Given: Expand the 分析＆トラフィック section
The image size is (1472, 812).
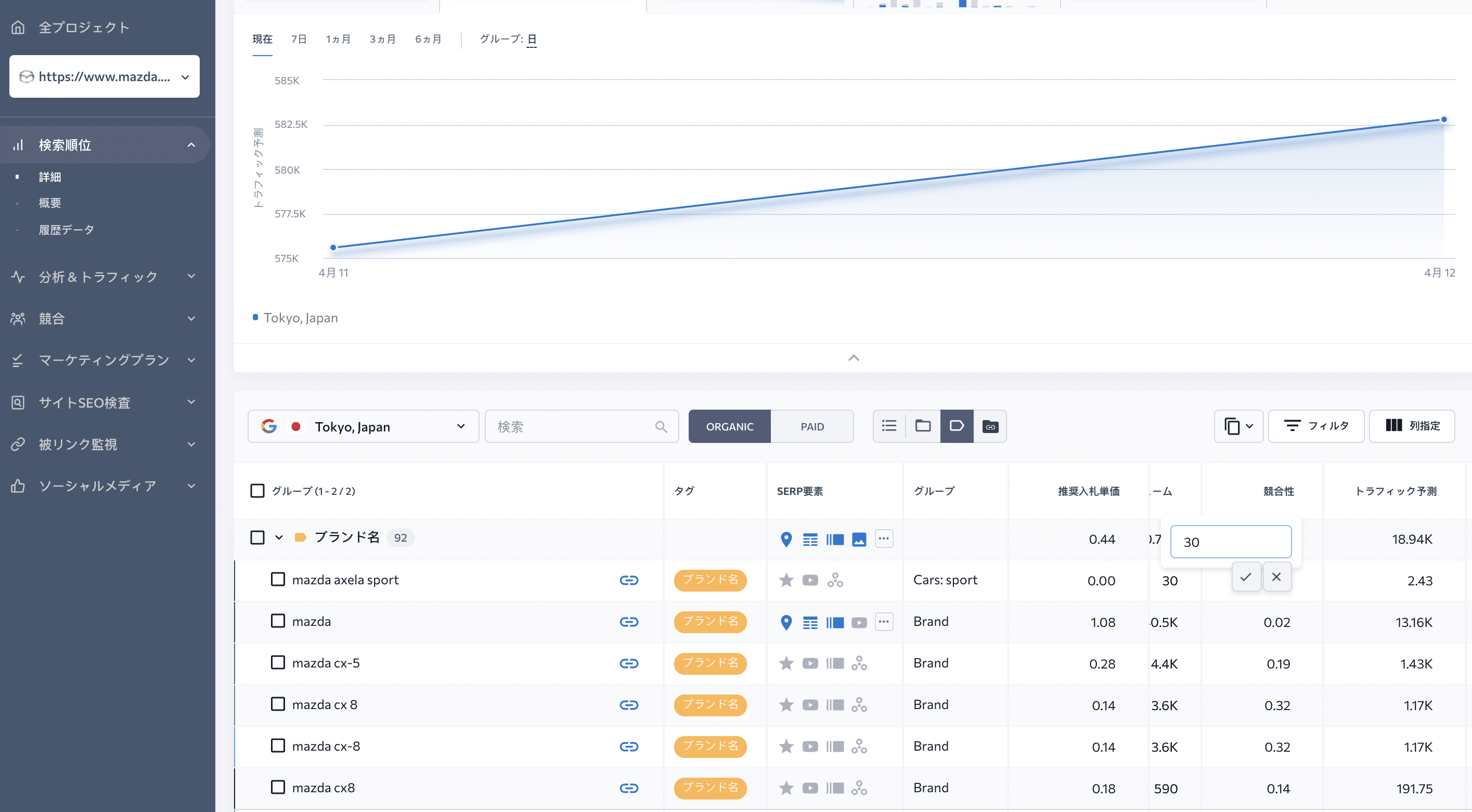Looking at the screenshot, I should 191,277.
